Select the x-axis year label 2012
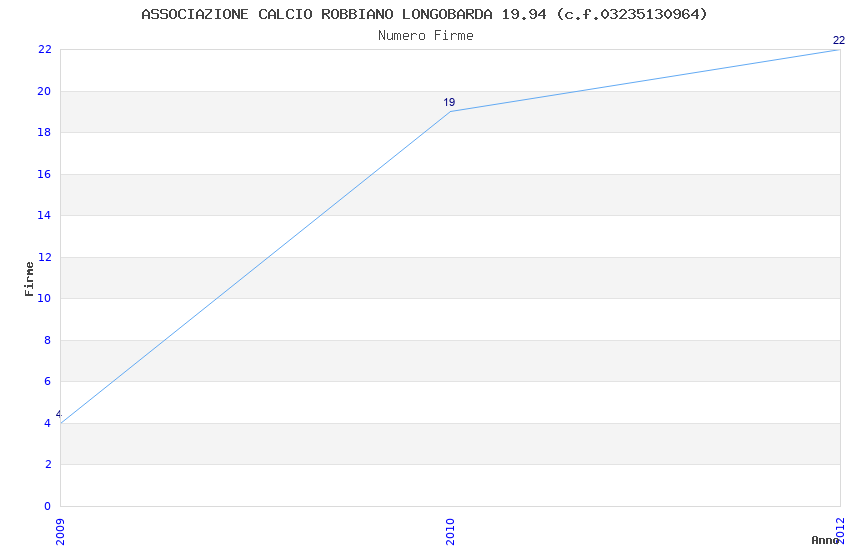The image size is (850, 550). tap(840, 530)
